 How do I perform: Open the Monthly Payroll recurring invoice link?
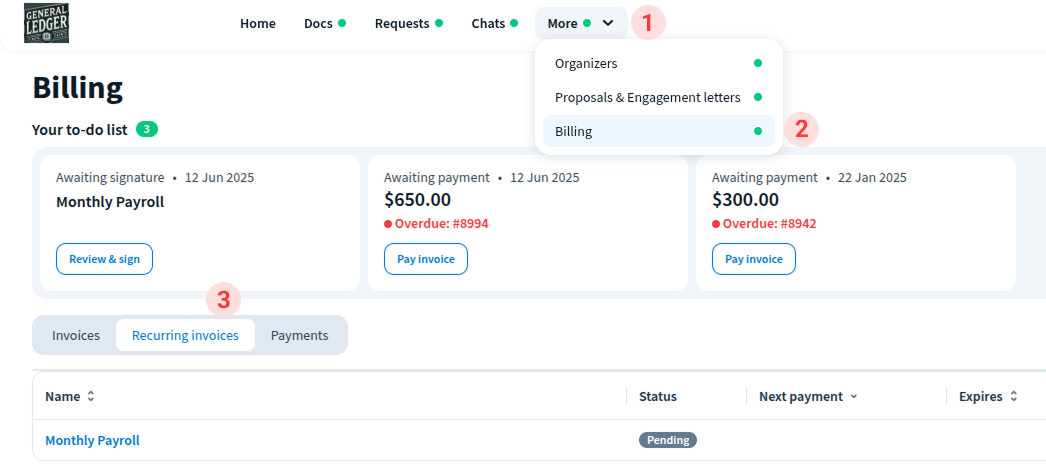coord(92,440)
